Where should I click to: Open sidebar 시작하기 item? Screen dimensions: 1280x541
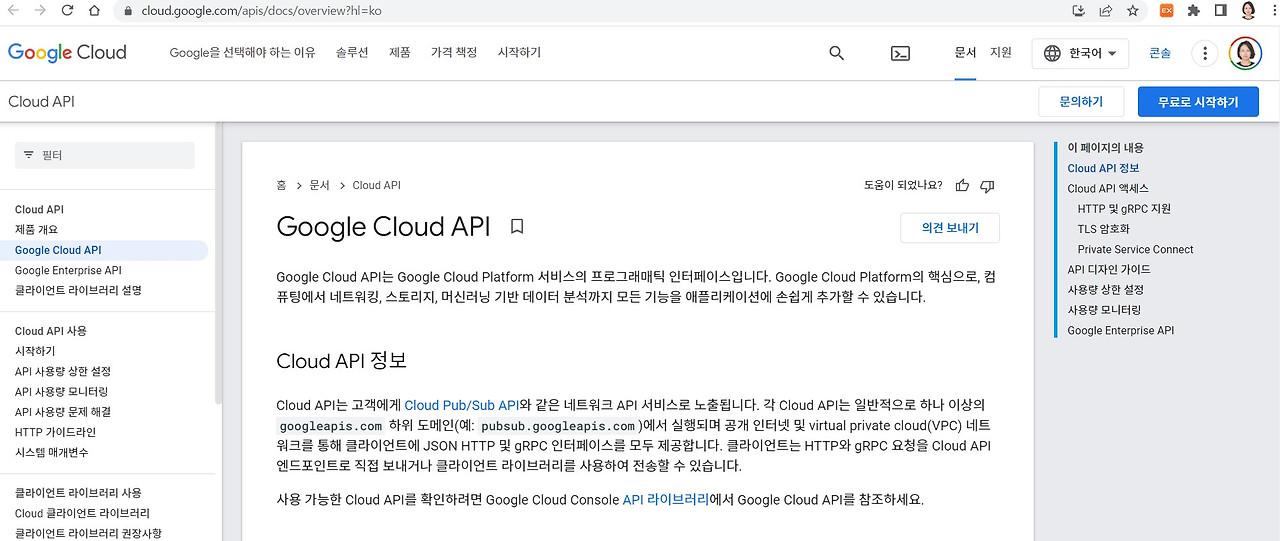[35, 351]
